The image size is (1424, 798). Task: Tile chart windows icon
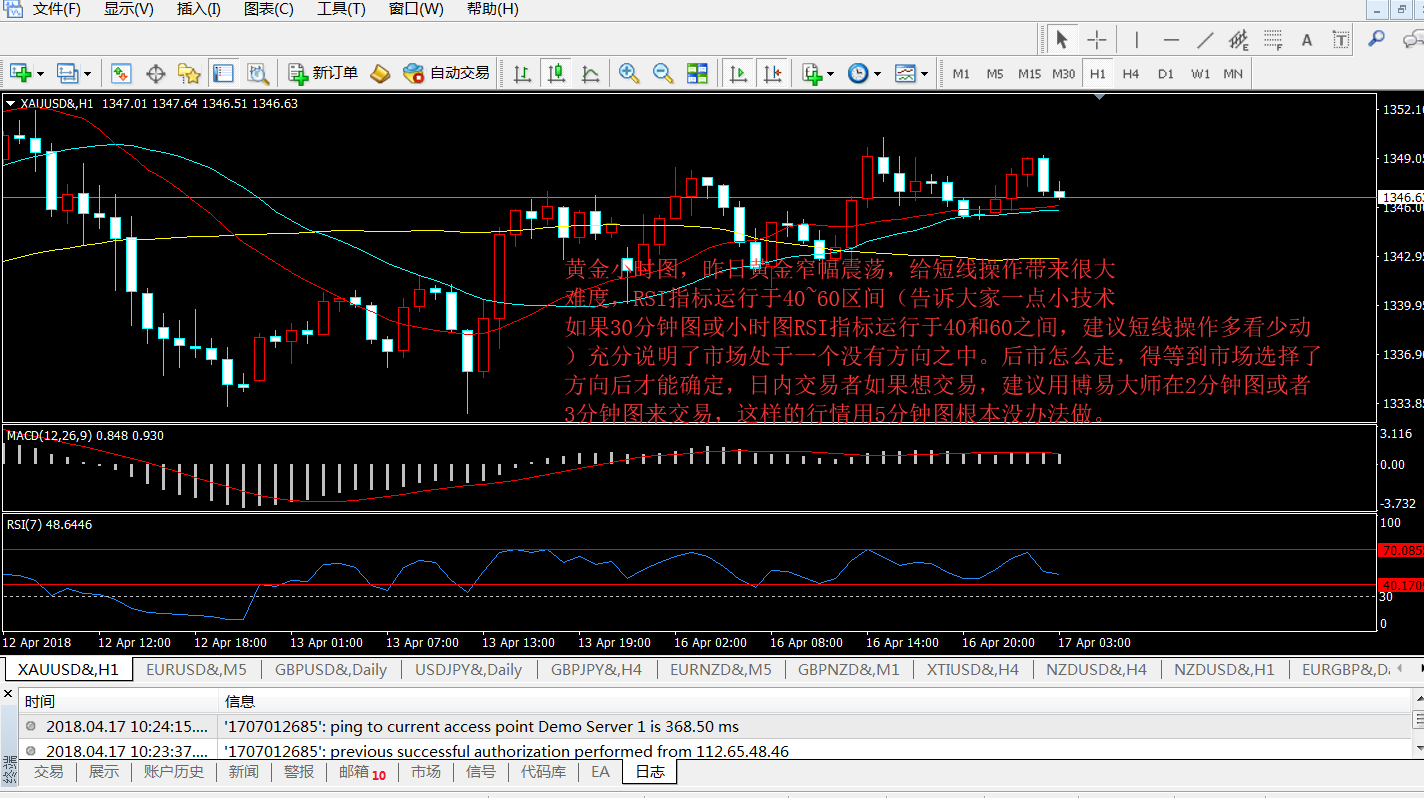(697, 73)
